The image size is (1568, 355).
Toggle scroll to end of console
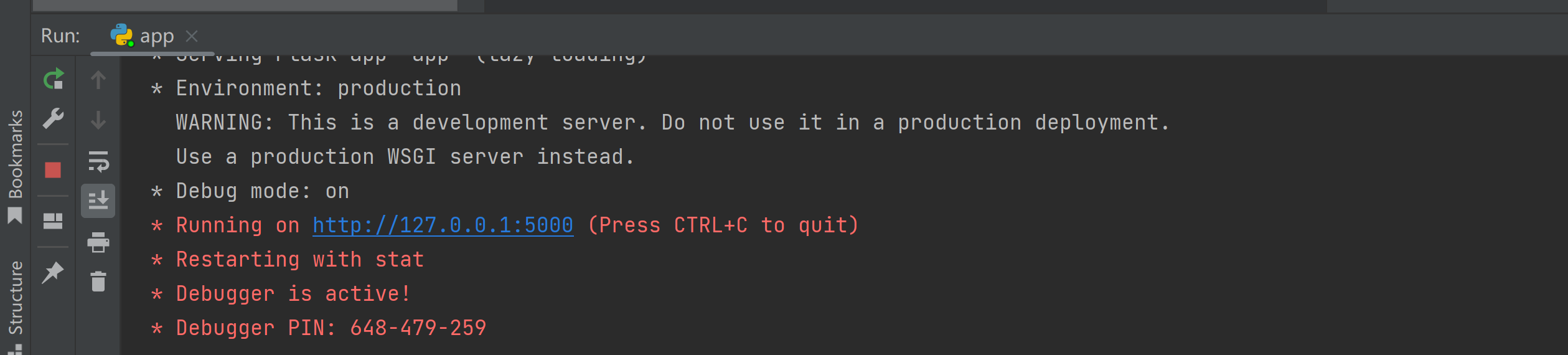[x=98, y=201]
